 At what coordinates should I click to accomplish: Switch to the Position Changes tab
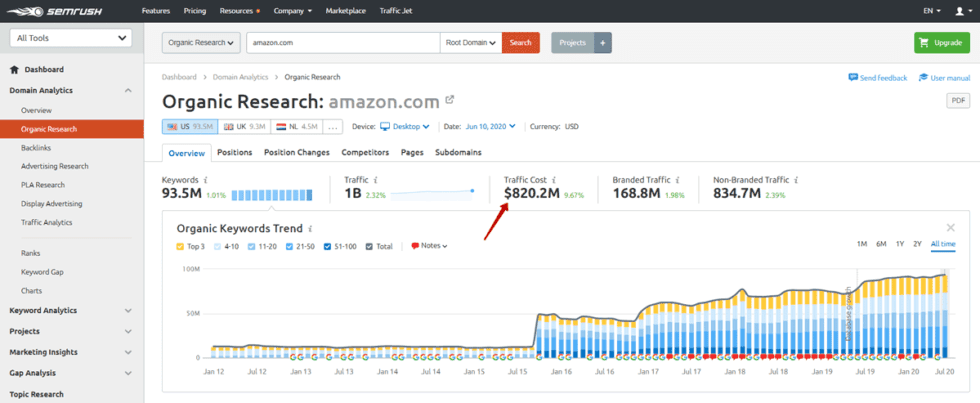pos(296,152)
